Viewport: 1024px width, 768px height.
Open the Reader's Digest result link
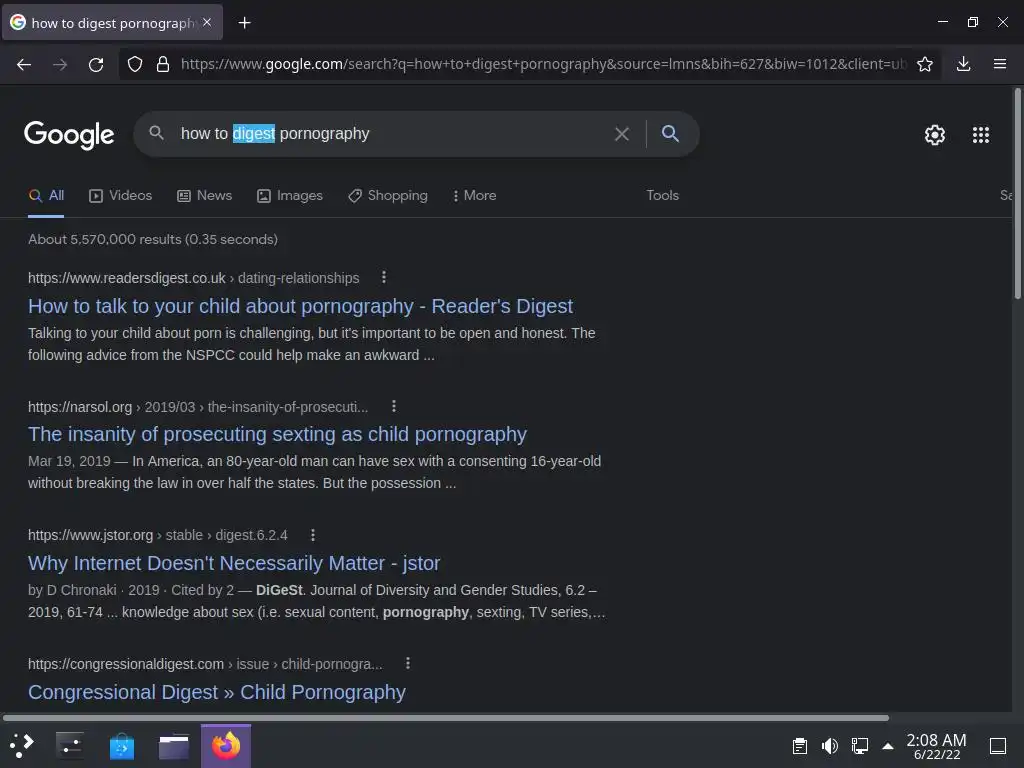[300, 306]
